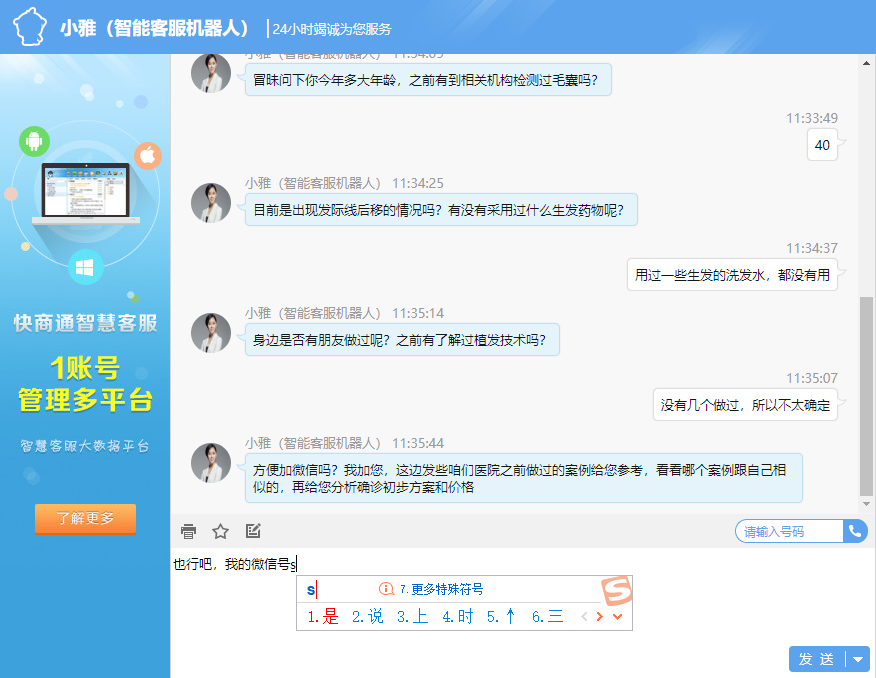
Task: Open the message editing icon next to the star
Action: [252, 531]
